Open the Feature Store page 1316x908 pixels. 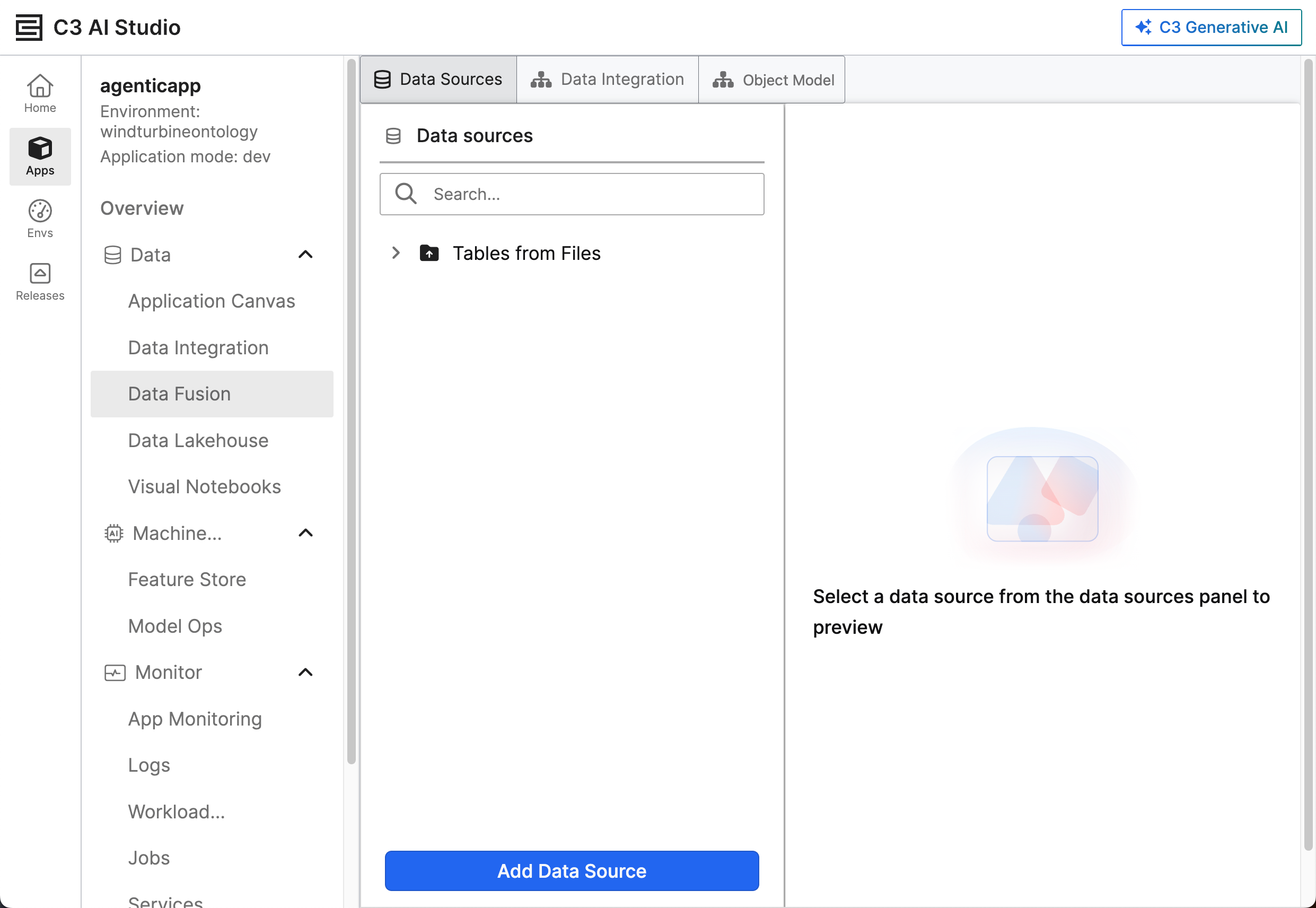(187, 579)
